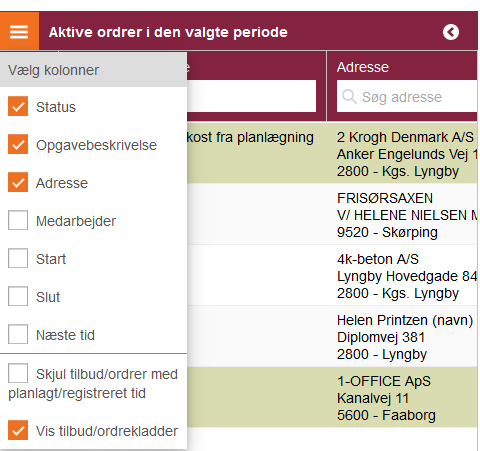Collapse panel with the back arrow icon

pyautogui.click(x=451, y=32)
